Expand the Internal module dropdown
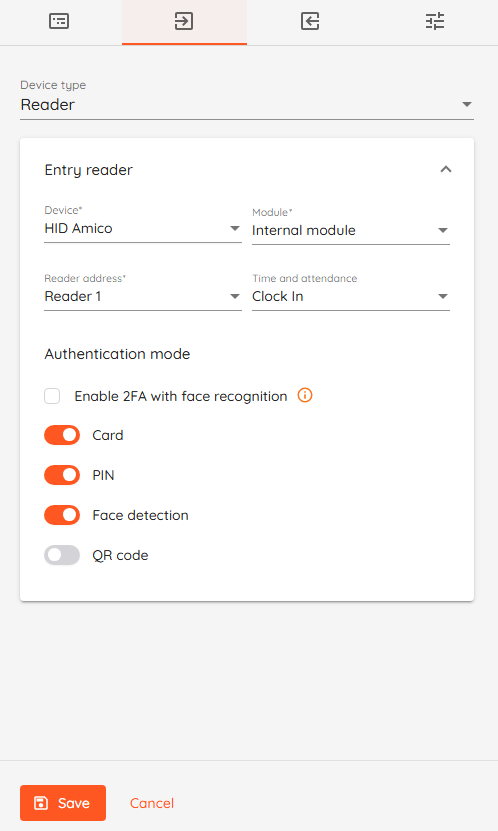Viewport: 498px width, 831px height. click(x=351, y=231)
